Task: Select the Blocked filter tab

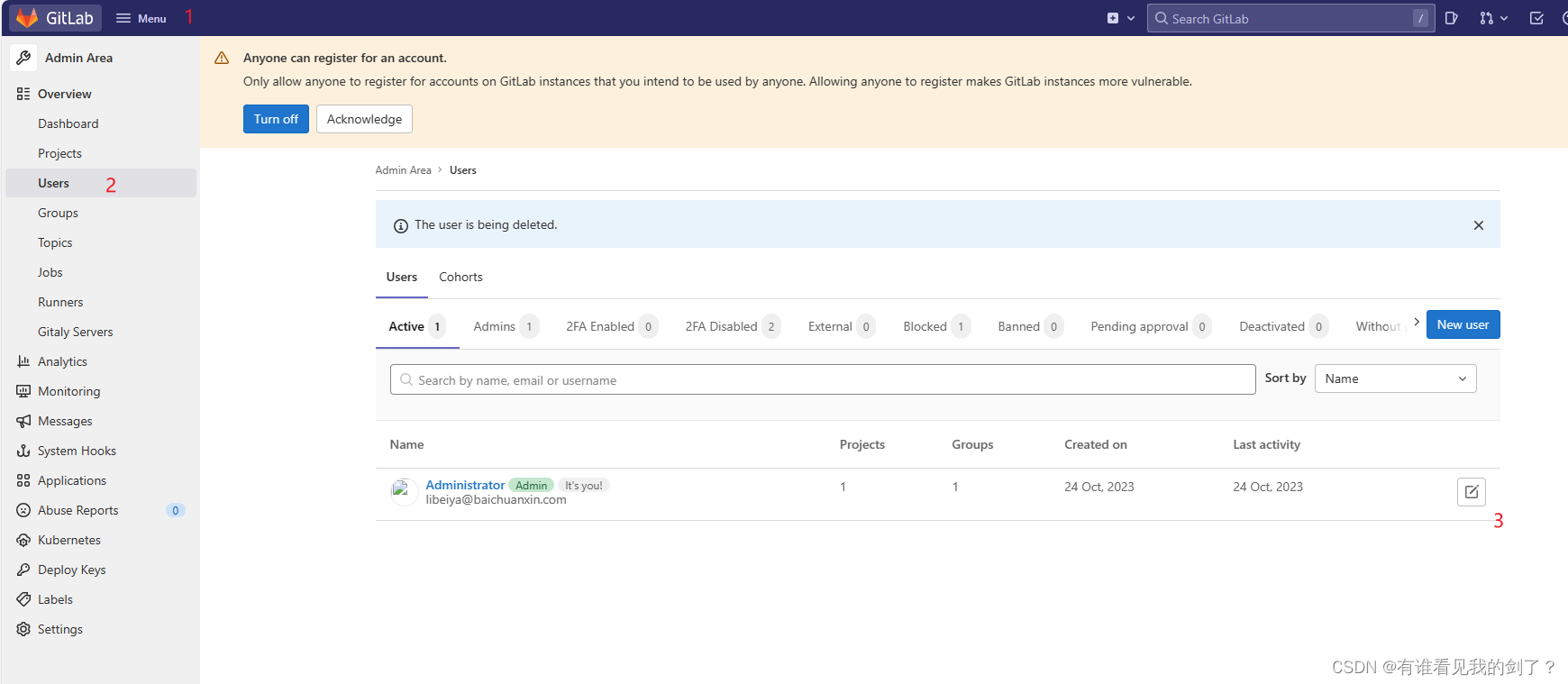Action: 936,326
